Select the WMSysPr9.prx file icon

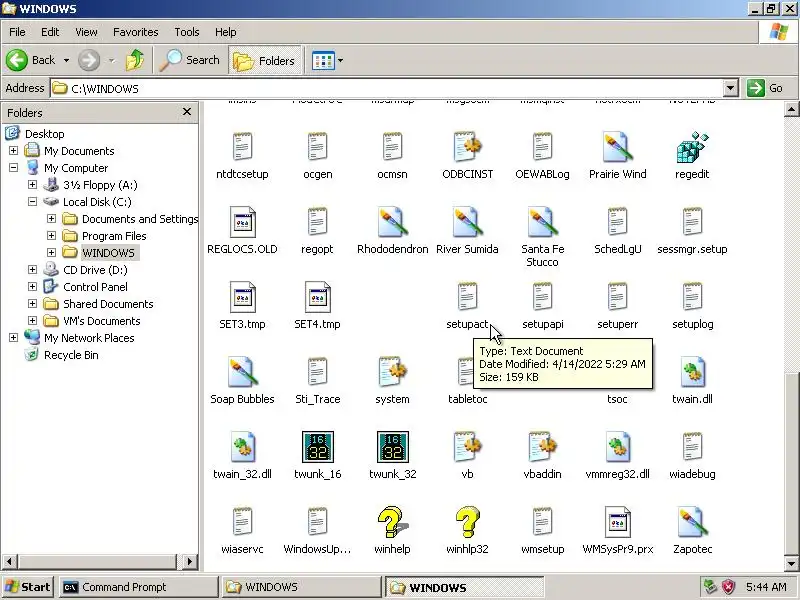pos(617,522)
